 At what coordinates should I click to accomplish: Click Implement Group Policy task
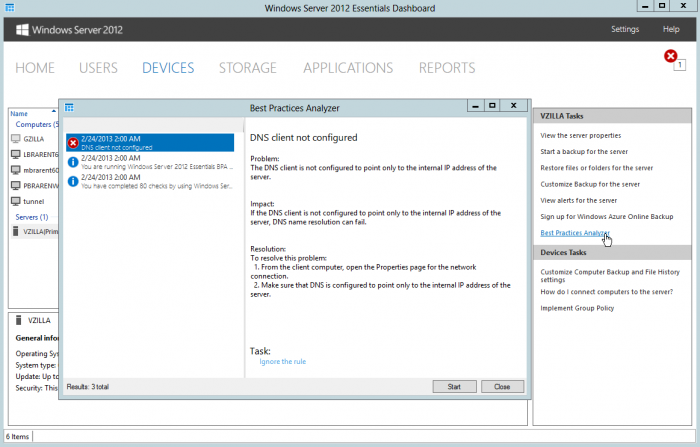[x=577, y=308]
